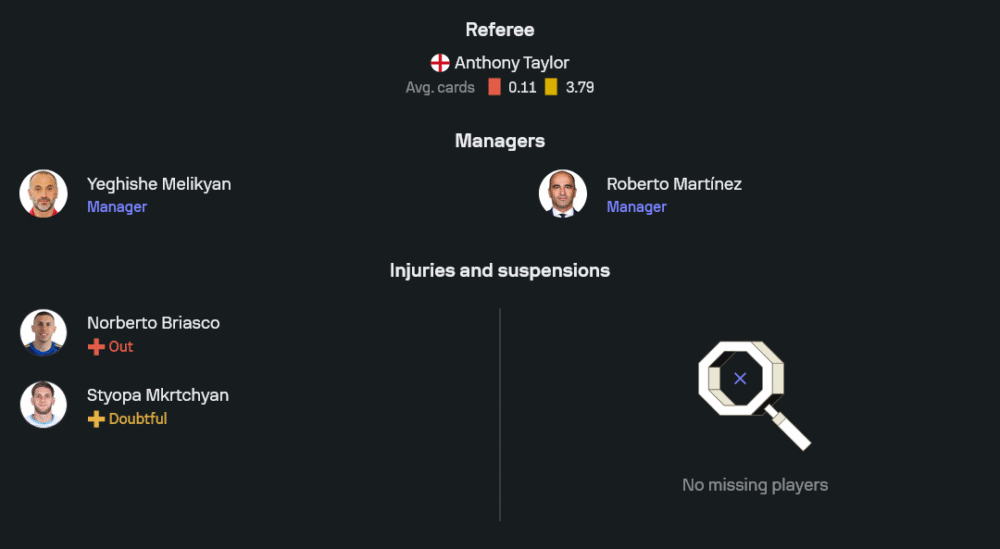Open Norberto Briasco's player page

[x=153, y=323]
